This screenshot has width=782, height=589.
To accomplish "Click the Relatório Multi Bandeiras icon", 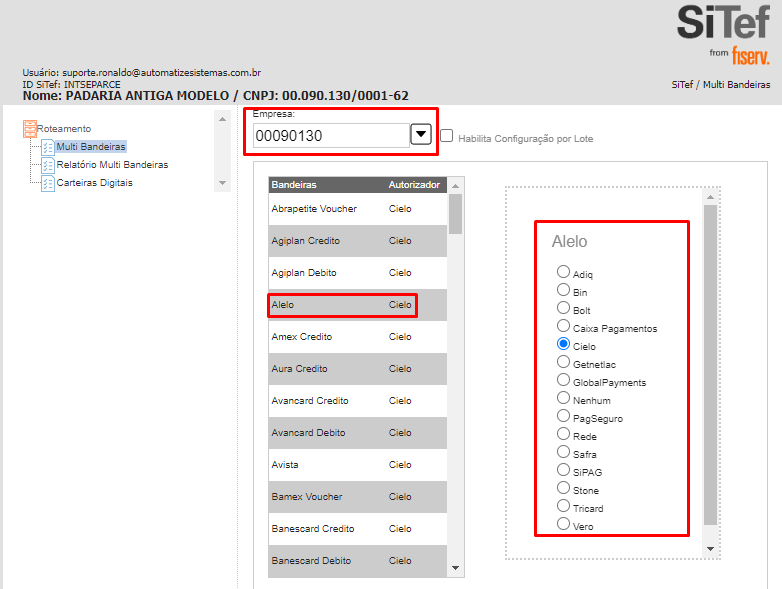I will tap(48, 165).
